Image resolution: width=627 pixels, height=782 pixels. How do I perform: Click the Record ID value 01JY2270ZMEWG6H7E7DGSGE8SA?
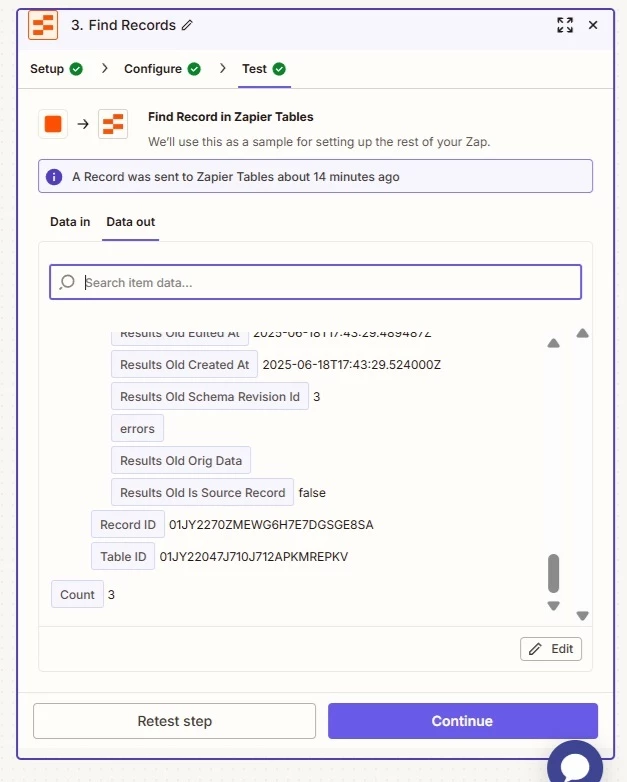[x=271, y=525]
